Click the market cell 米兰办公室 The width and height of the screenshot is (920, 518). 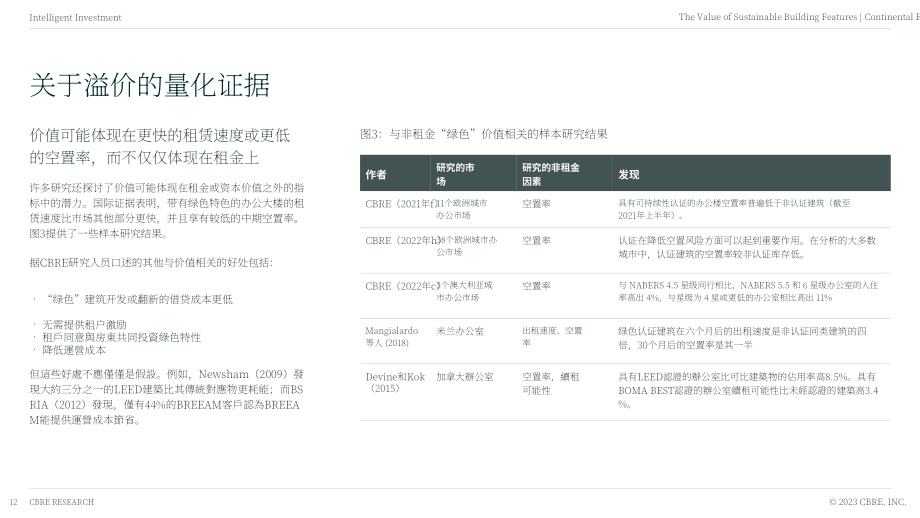[460, 331]
